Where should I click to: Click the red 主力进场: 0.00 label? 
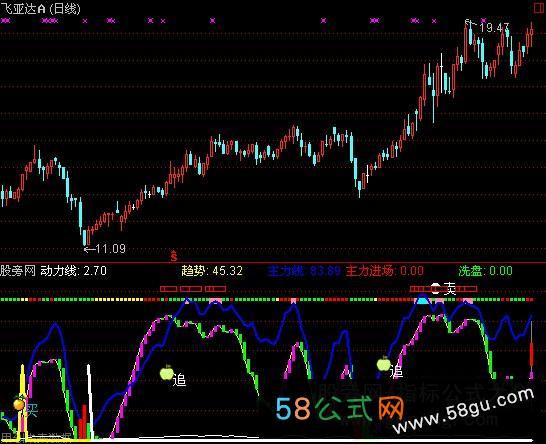[x=385, y=271]
